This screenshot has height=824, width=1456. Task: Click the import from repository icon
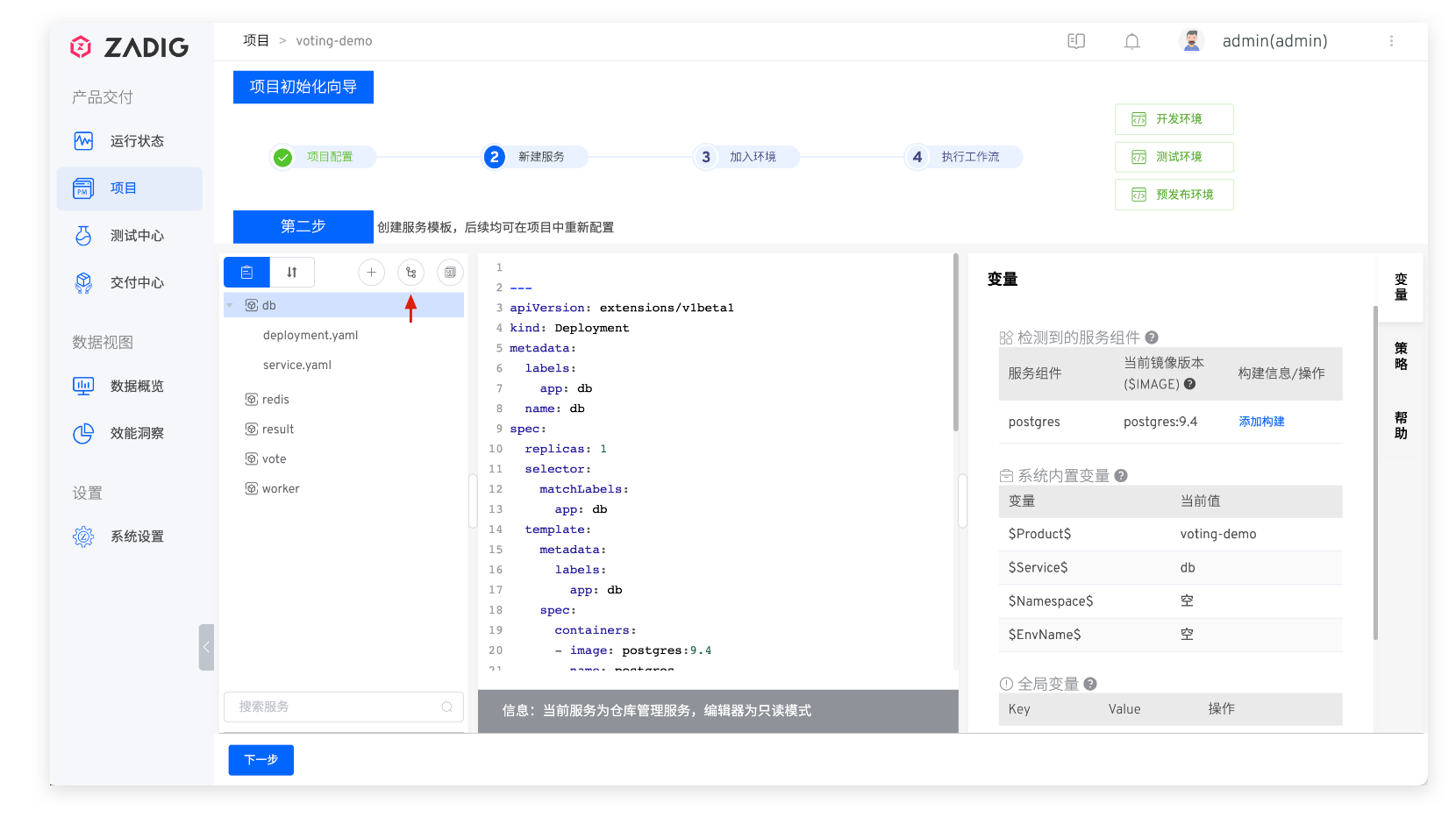point(410,273)
